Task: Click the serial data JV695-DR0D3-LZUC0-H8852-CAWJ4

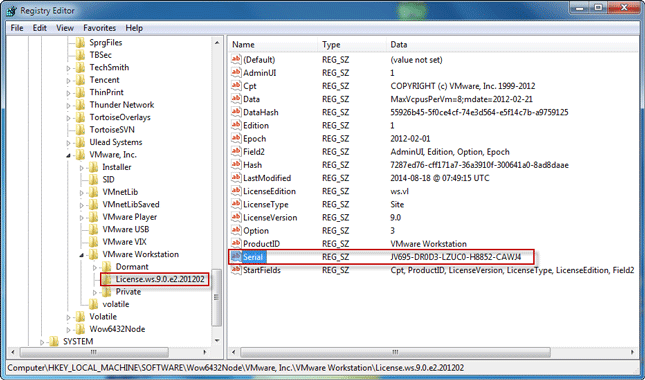Action: pyautogui.click(x=456, y=257)
